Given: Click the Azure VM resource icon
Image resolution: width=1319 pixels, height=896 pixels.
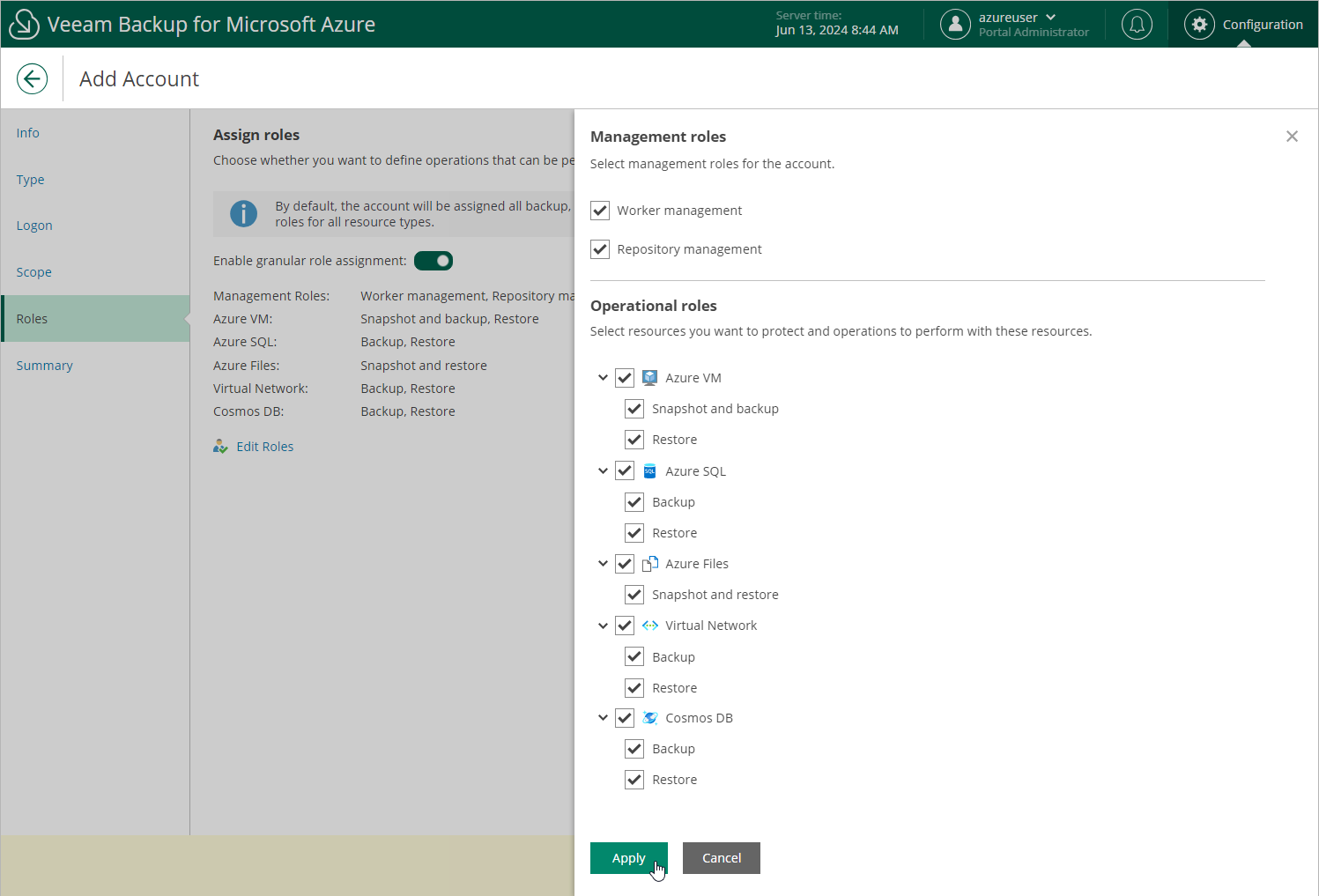Looking at the screenshot, I should pos(650,378).
